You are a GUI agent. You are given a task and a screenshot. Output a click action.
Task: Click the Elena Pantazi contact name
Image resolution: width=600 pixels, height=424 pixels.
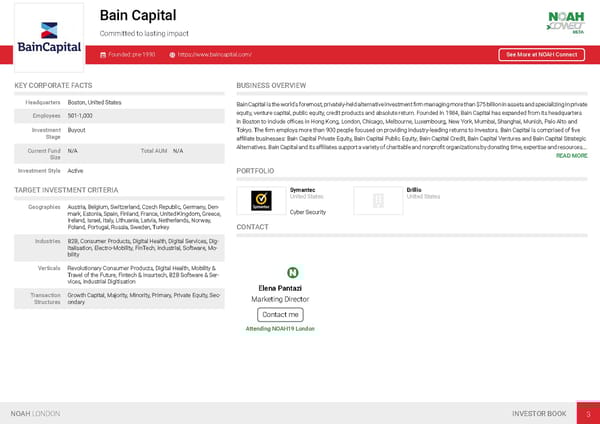[280, 288]
